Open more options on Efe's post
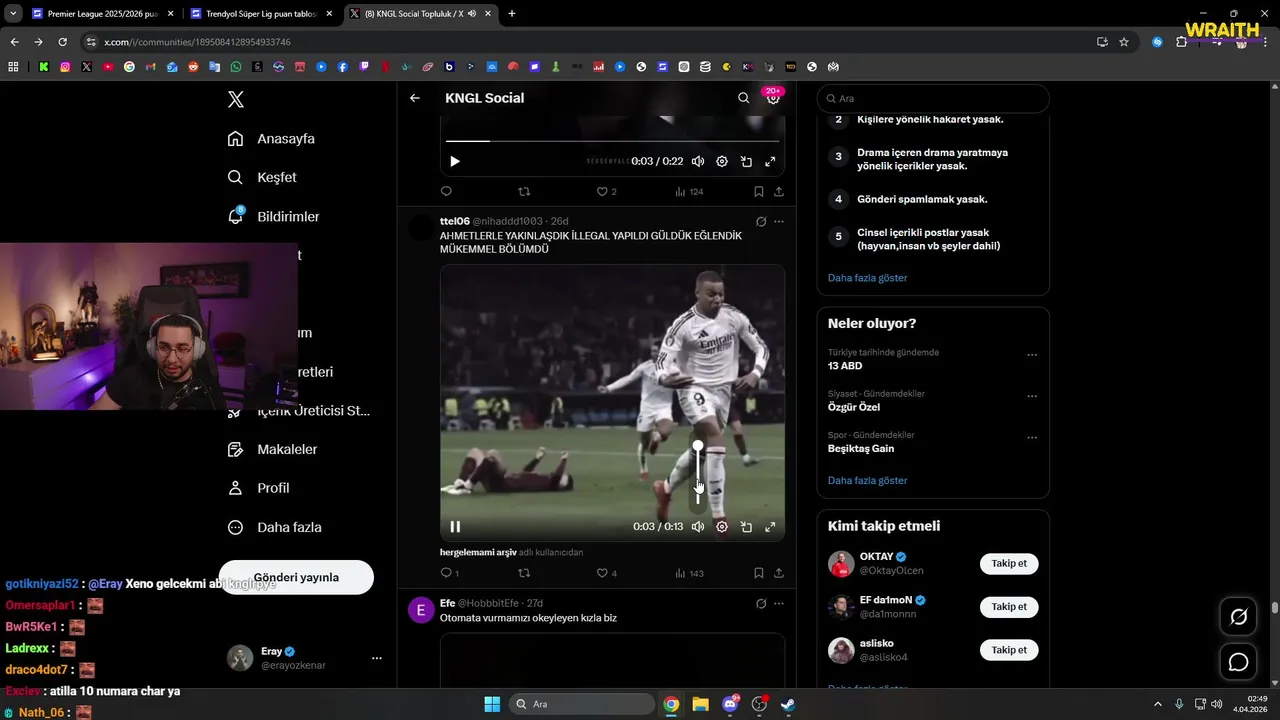Viewport: 1280px width, 720px height. coord(779,604)
